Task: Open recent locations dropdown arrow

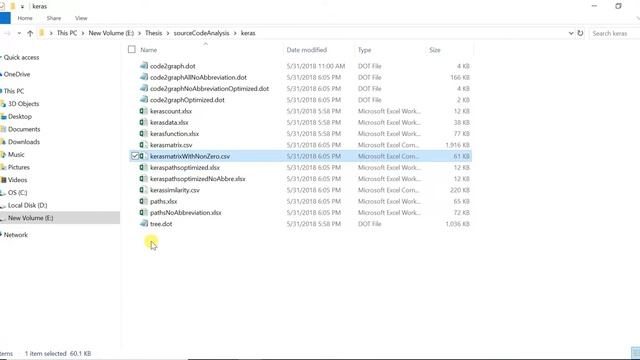Action: (19, 33)
